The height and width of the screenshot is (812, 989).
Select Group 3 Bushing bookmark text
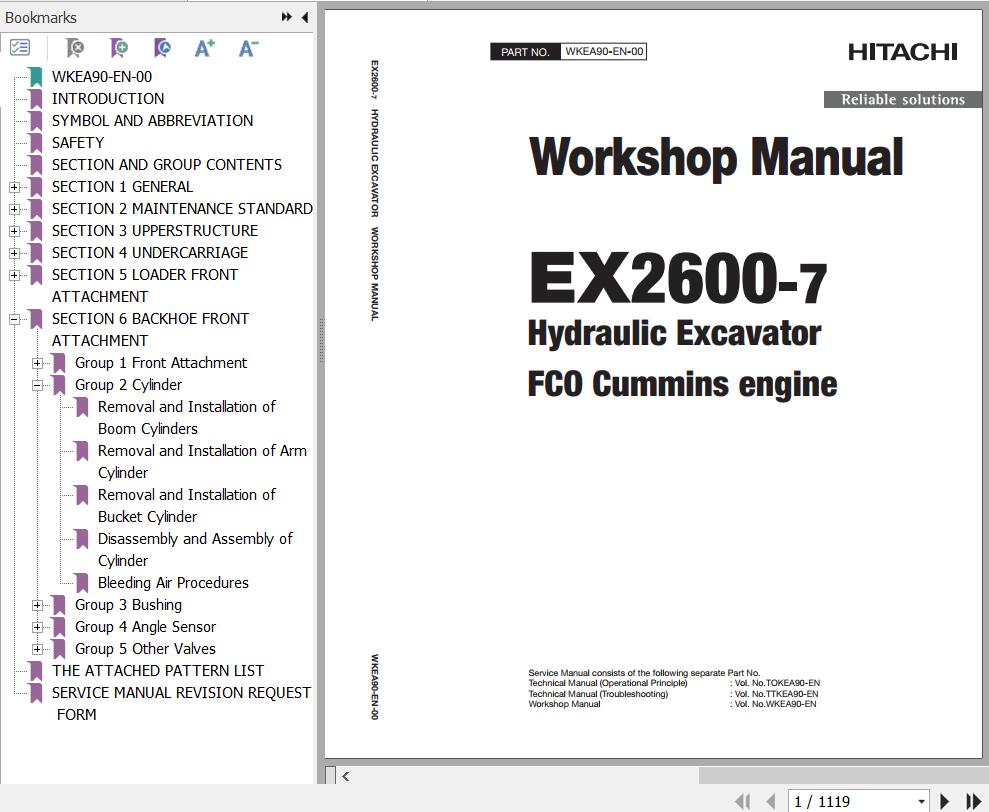click(128, 605)
